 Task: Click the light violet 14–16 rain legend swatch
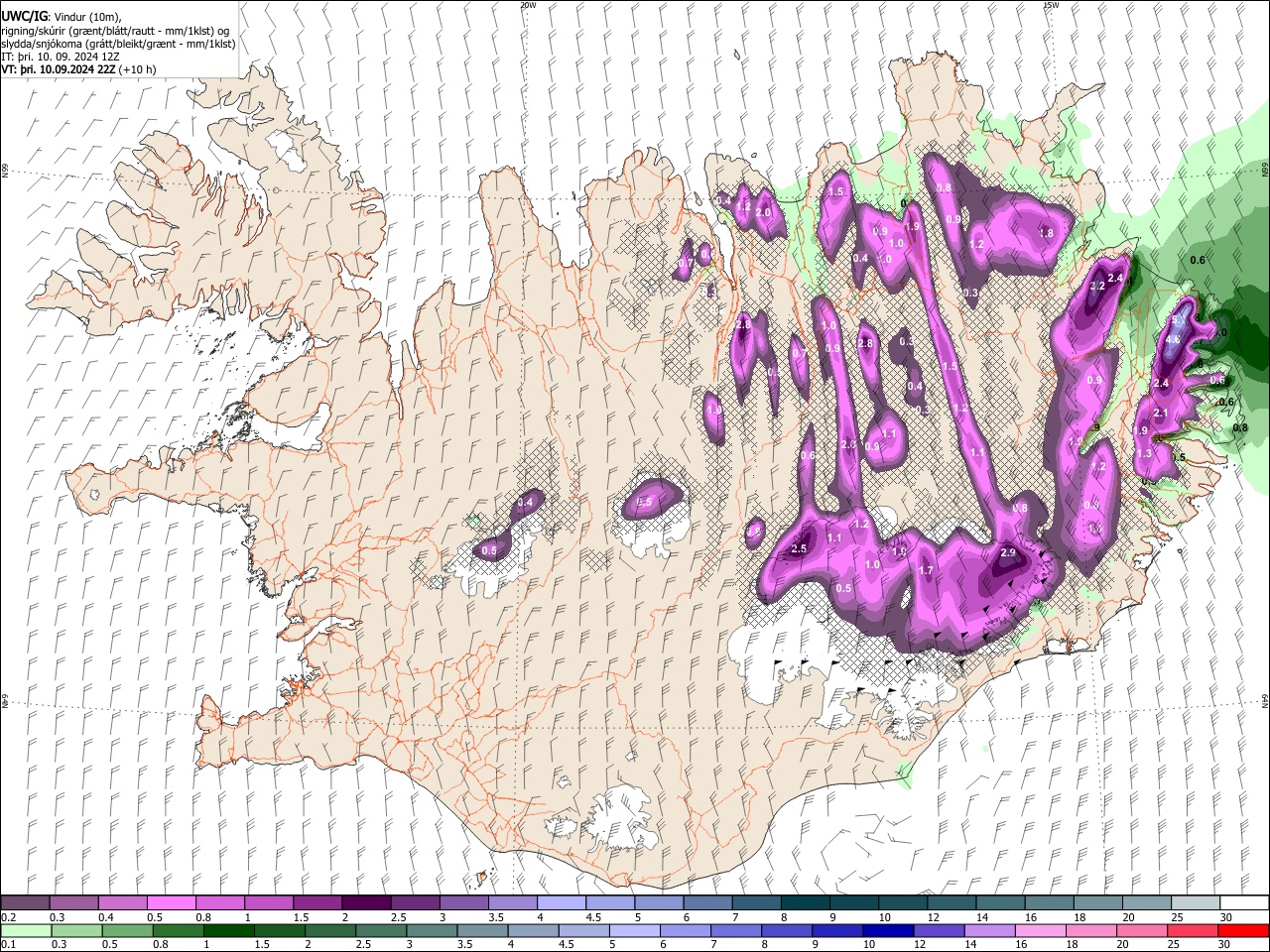(x=991, y=930)
